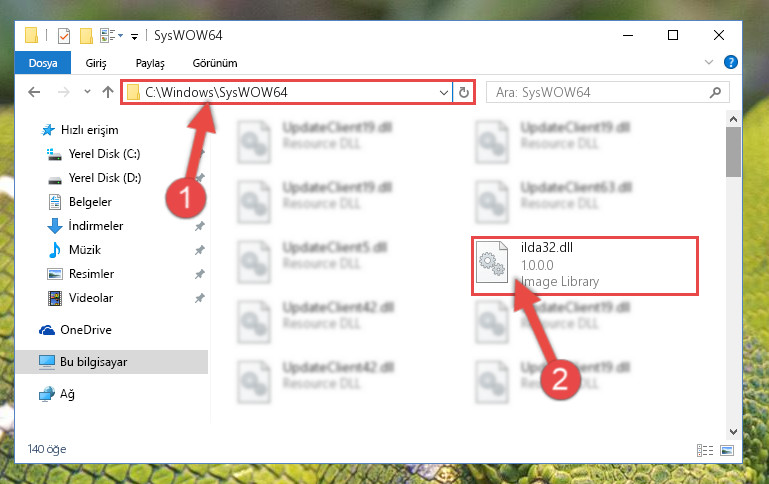Open recent locations dropdown arrow
This screenshot has width=769, height=484.
click(87, 92)
